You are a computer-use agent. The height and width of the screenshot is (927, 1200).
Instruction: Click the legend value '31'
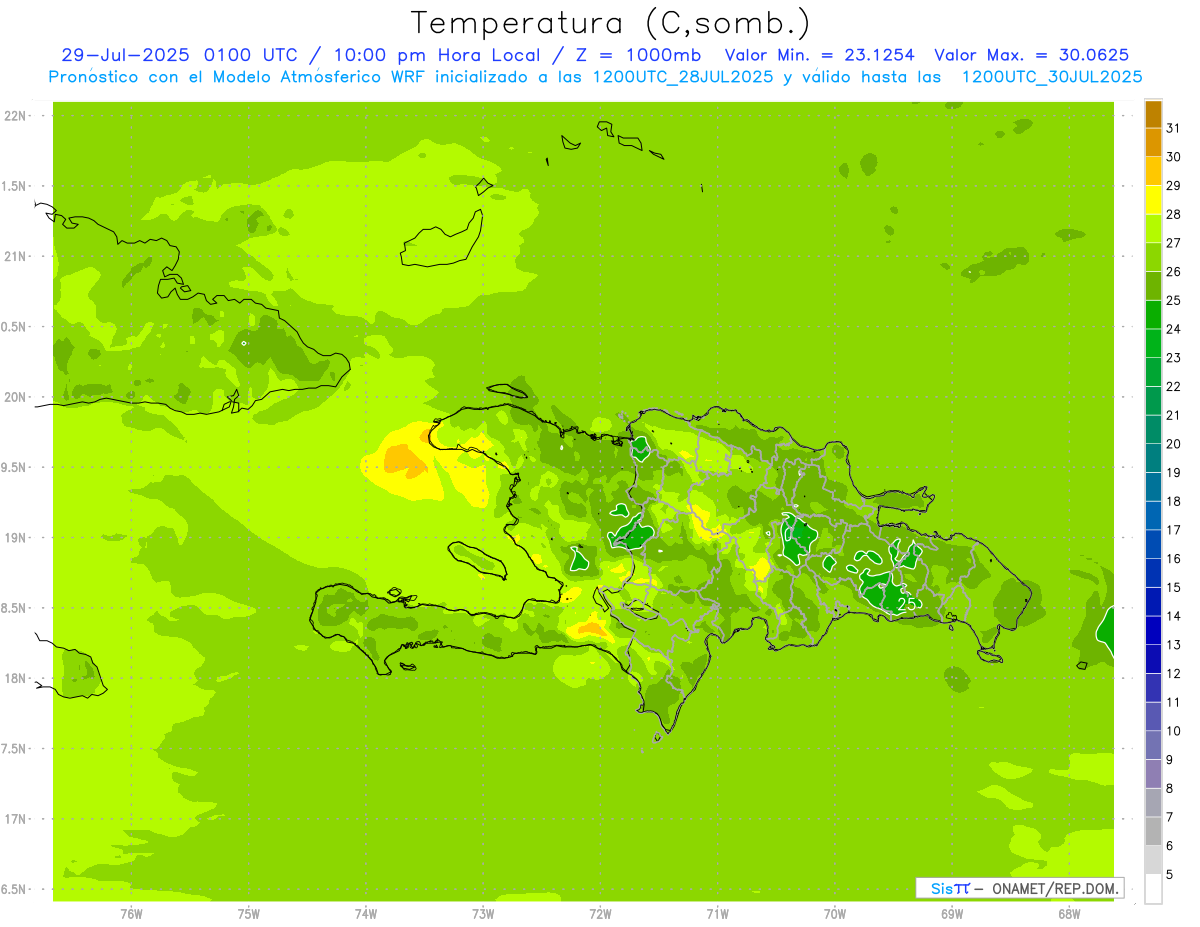[x=1173, y=128]
